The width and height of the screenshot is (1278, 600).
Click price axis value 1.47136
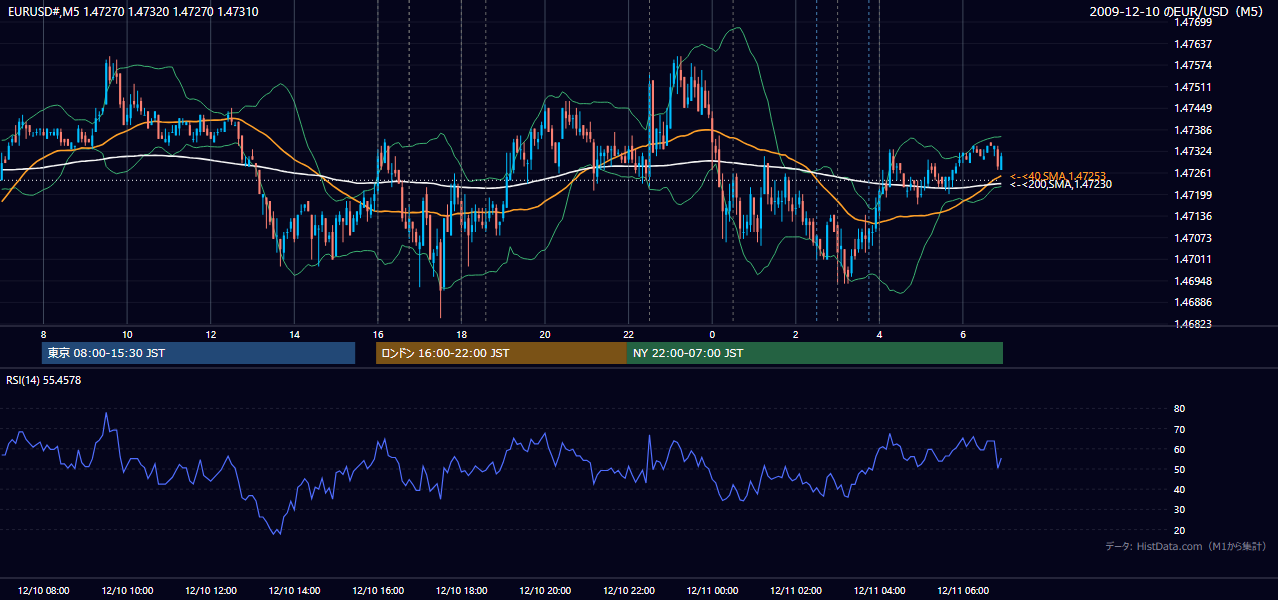tap(1193, 216)
